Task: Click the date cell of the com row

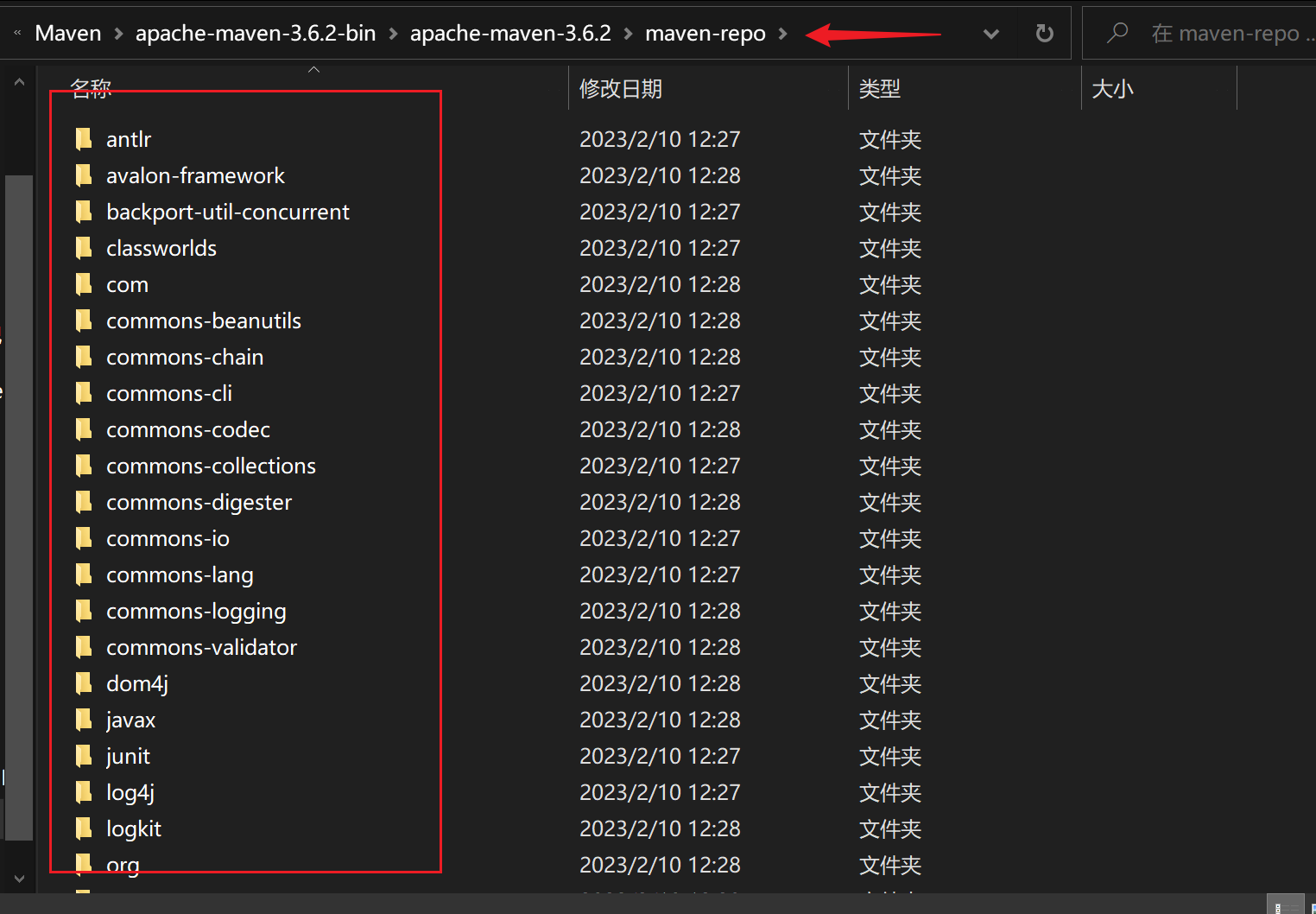Action: click(660, 284)
